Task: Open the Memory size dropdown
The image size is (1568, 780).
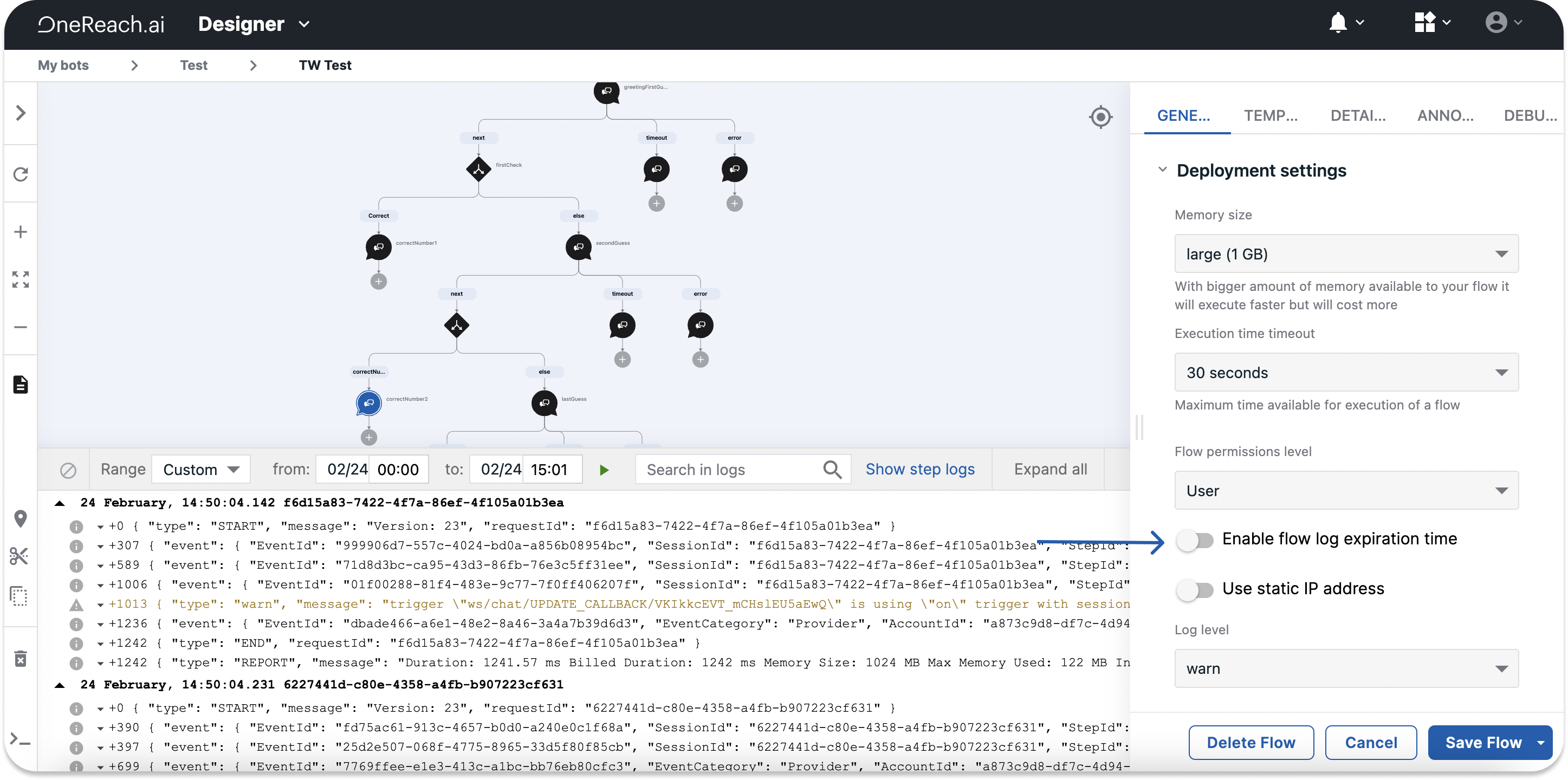Action: pos(1346,253)
